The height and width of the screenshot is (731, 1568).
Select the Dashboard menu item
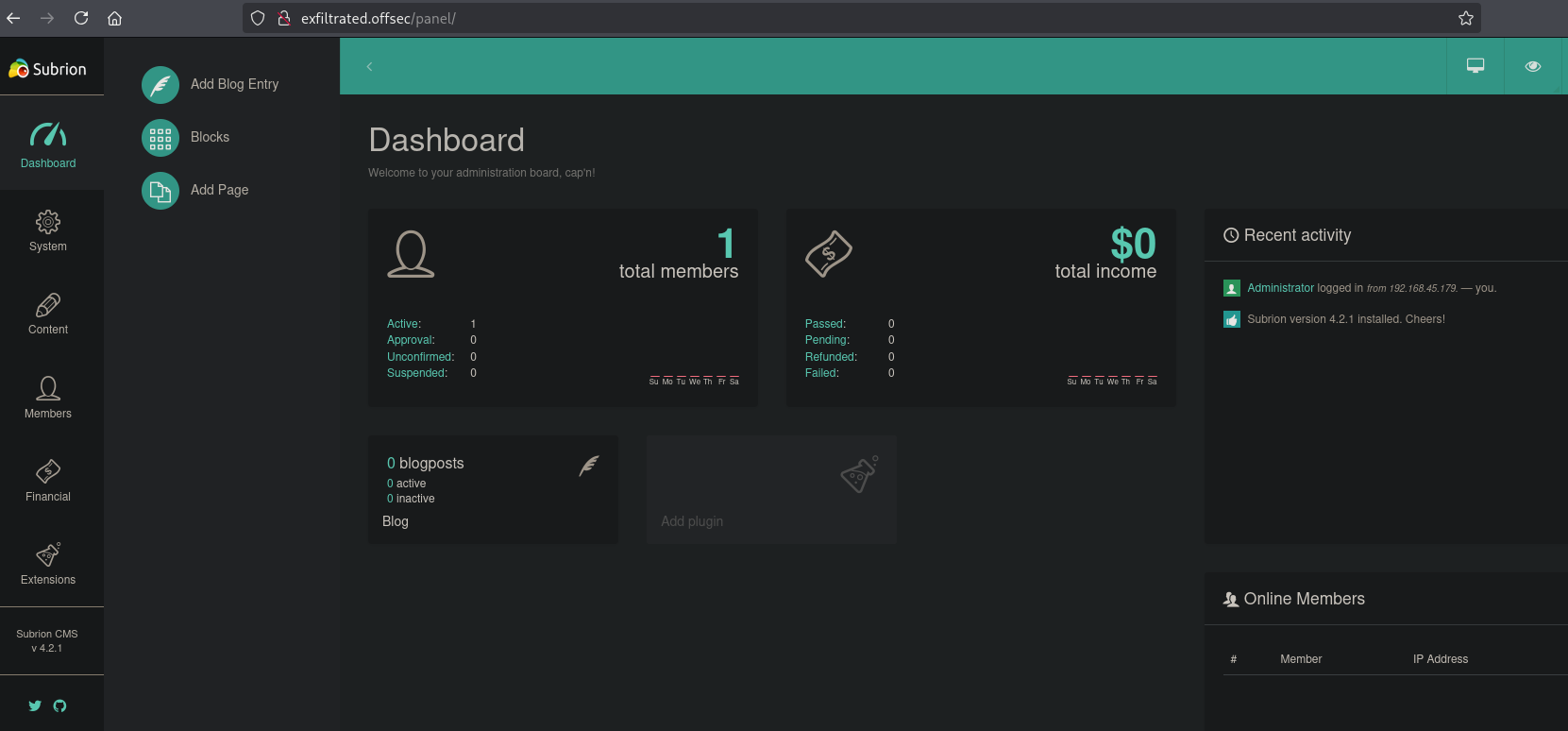pyautogui.click(x=48, y=144)
